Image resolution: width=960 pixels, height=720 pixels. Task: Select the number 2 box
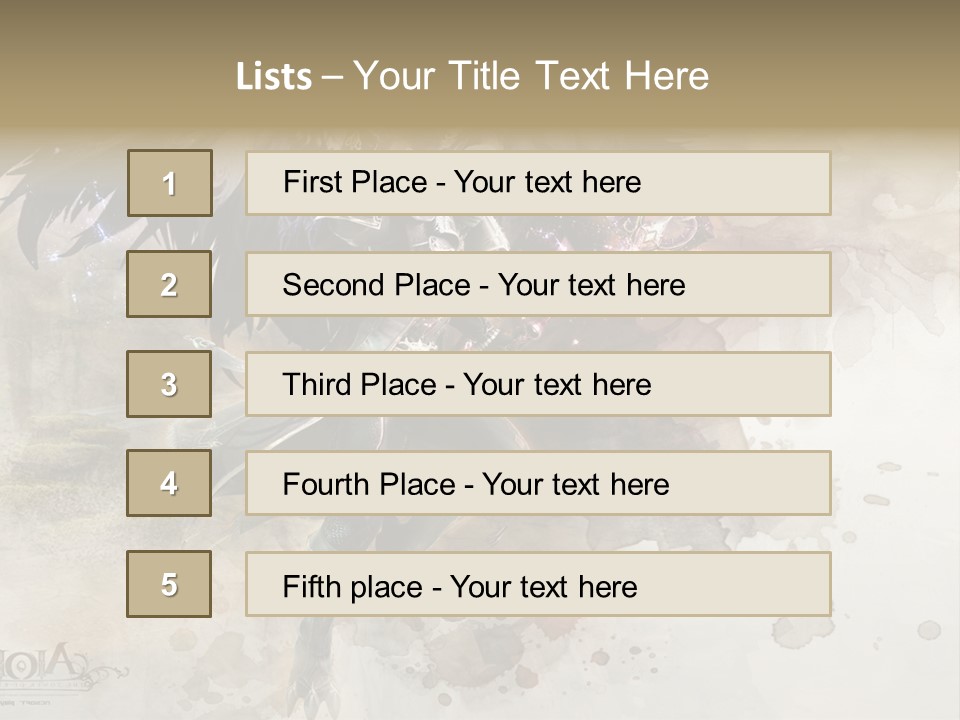169,284
